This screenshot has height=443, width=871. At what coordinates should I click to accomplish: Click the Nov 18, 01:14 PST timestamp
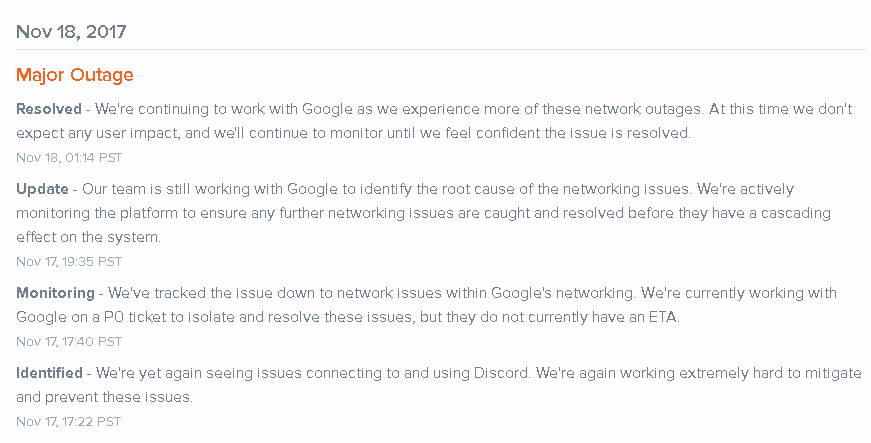click(69, 157)
